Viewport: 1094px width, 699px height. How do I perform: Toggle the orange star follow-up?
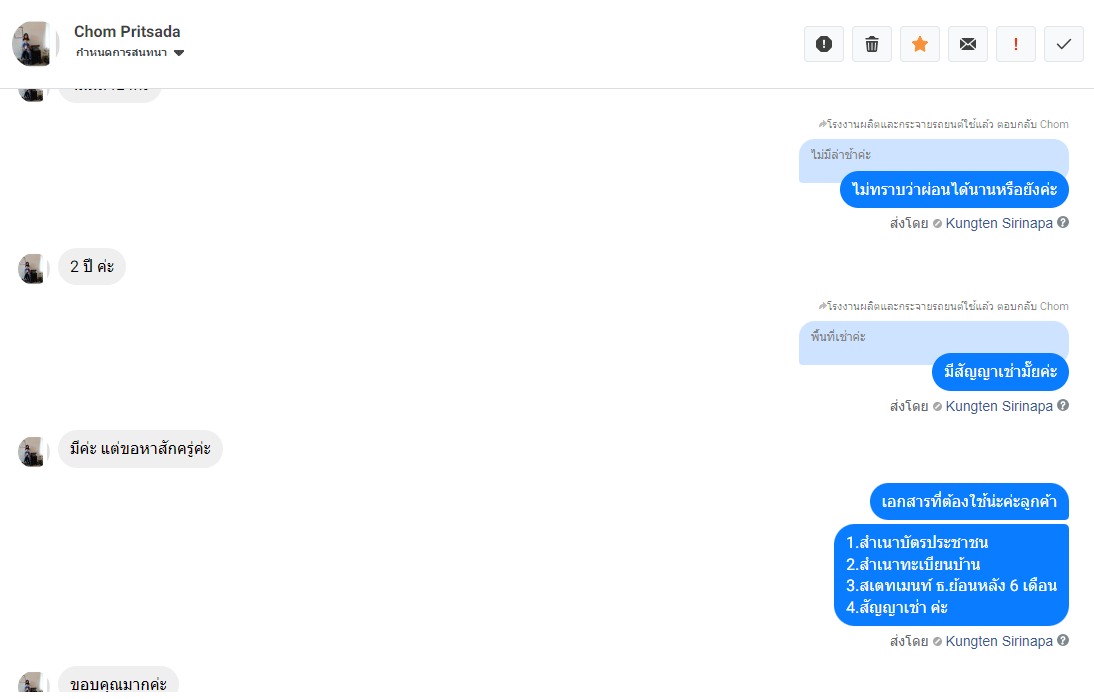click(920, 44)
